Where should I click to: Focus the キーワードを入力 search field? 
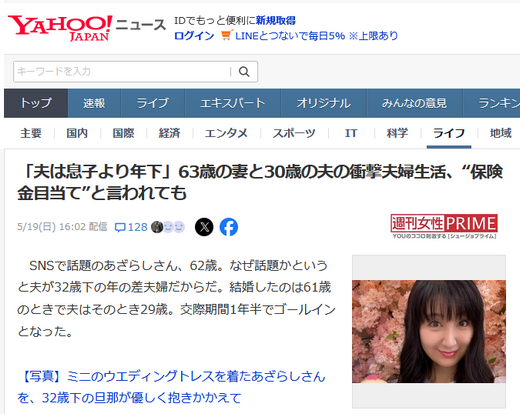click(x=122, y=71)
